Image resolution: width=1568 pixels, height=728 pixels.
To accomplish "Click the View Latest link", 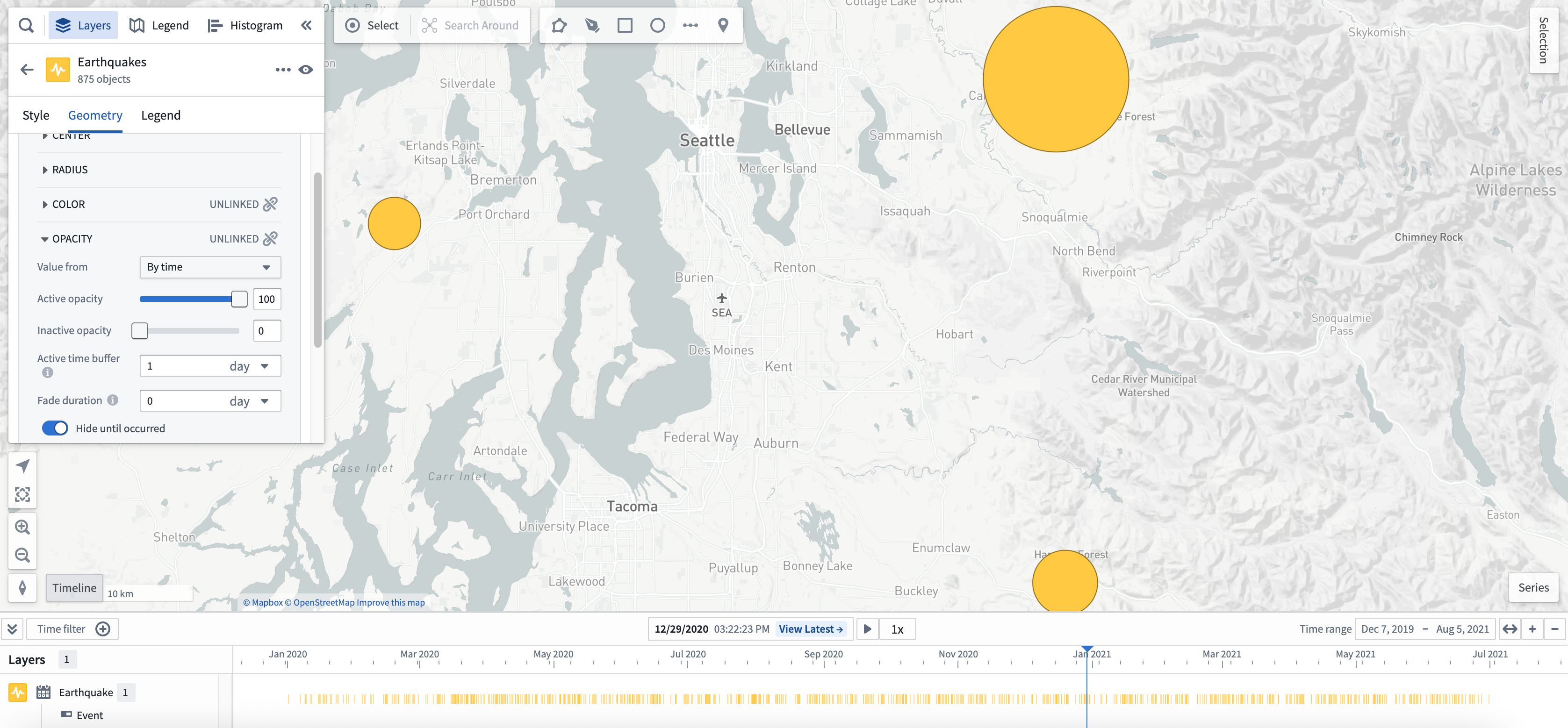I will [x=811, y=629].
